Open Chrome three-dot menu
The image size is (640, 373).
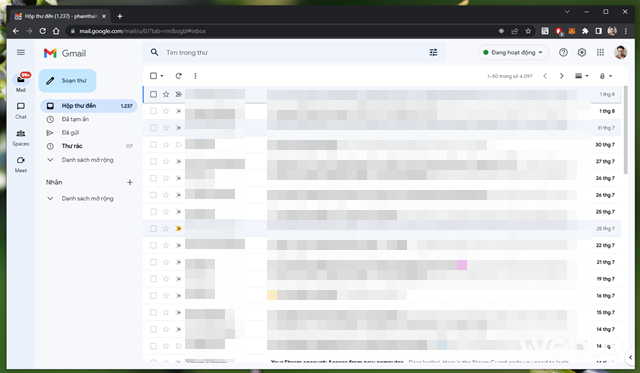point(625,31)
